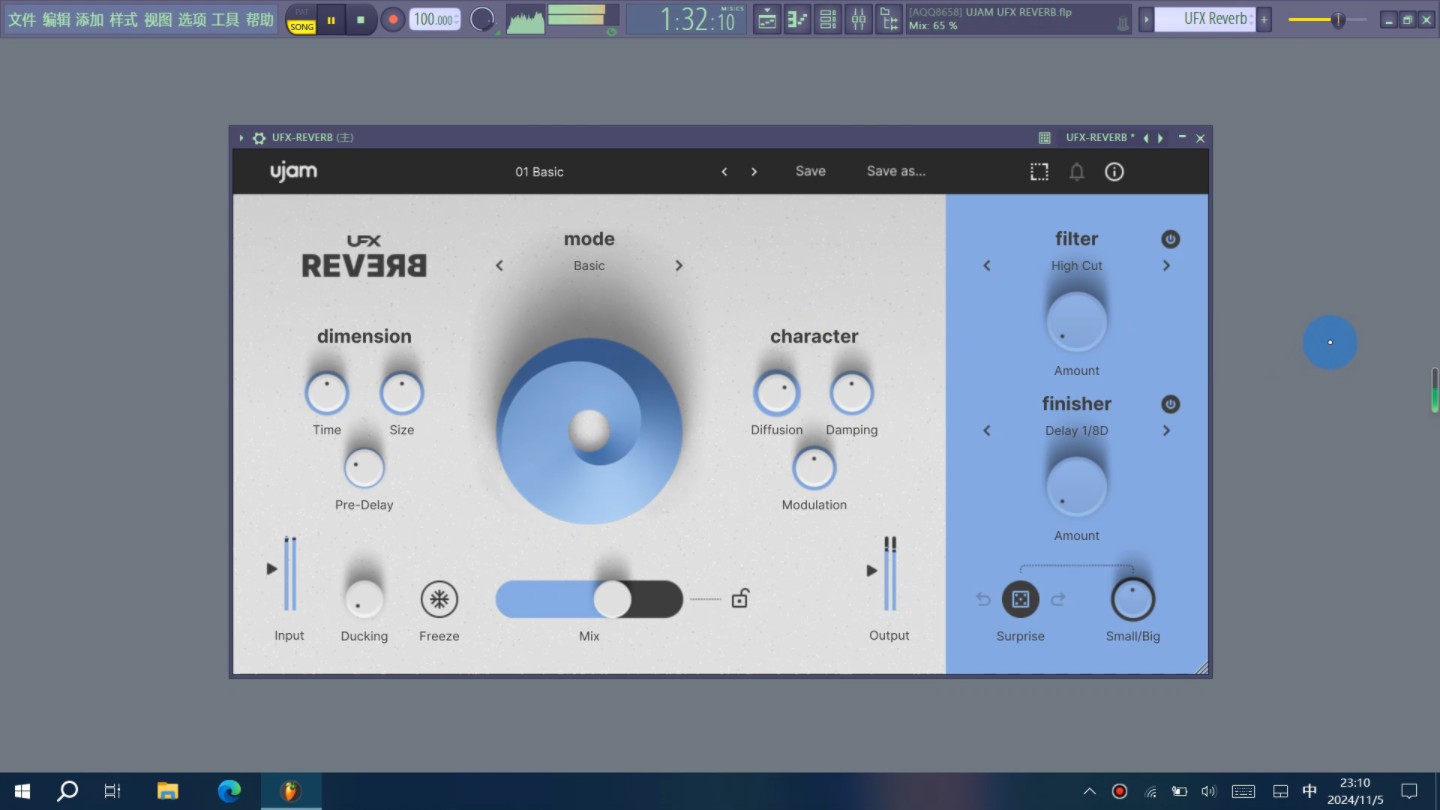This screenshot has width=1440, height=810.
Task: Click the 1:32:10 song time display
Action: (x=687, y=19)
